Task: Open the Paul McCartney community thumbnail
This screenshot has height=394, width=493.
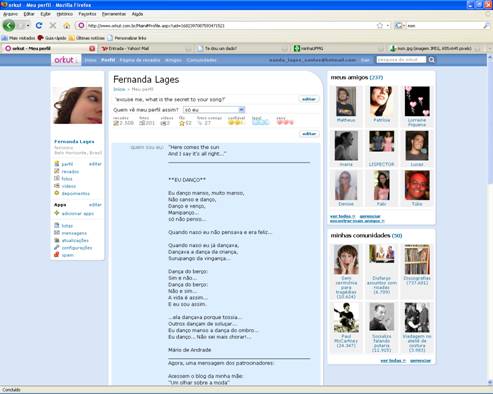Action: click(x=346, y=318)
